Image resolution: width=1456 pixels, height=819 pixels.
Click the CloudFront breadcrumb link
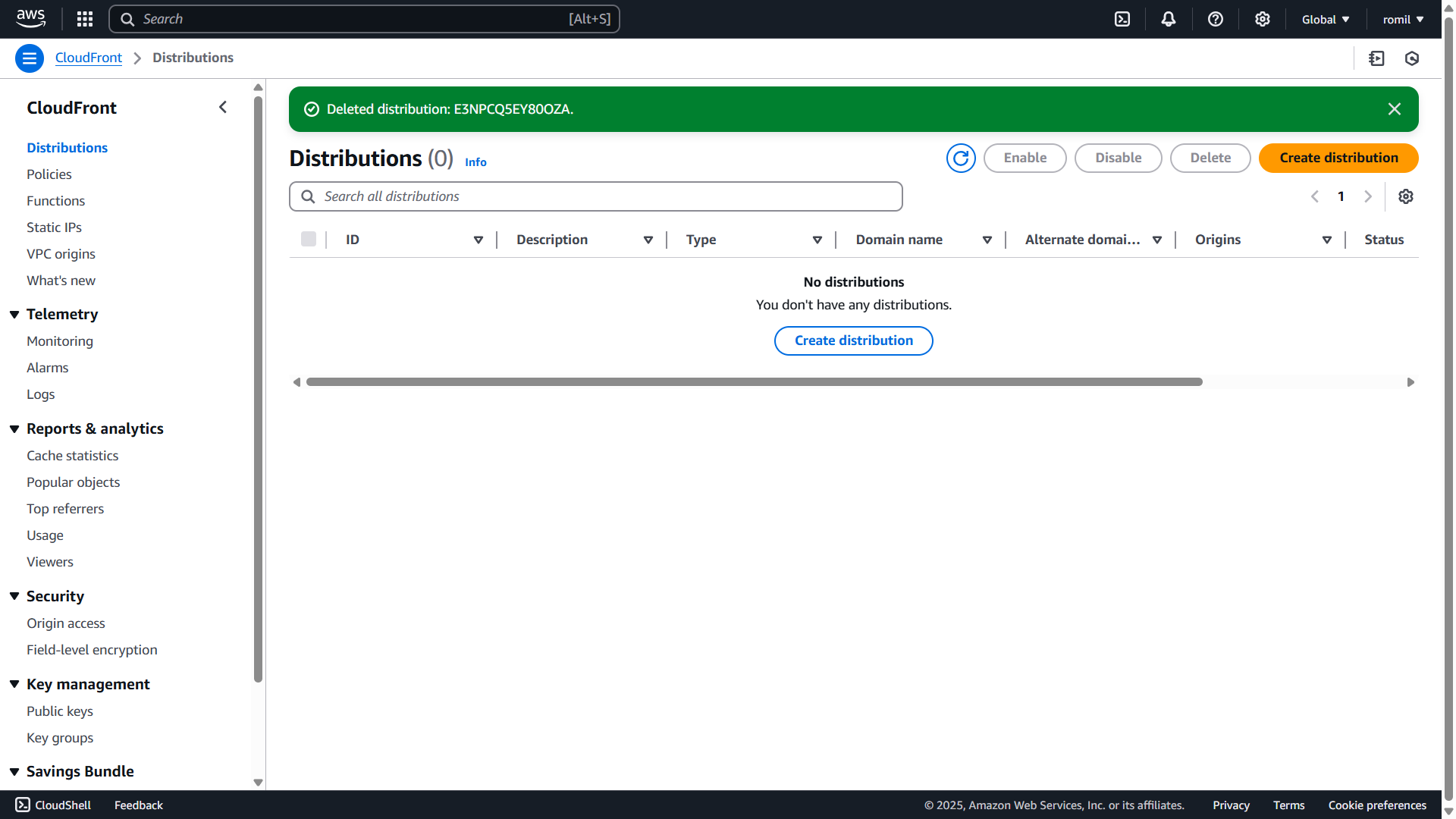coord(89,58)
